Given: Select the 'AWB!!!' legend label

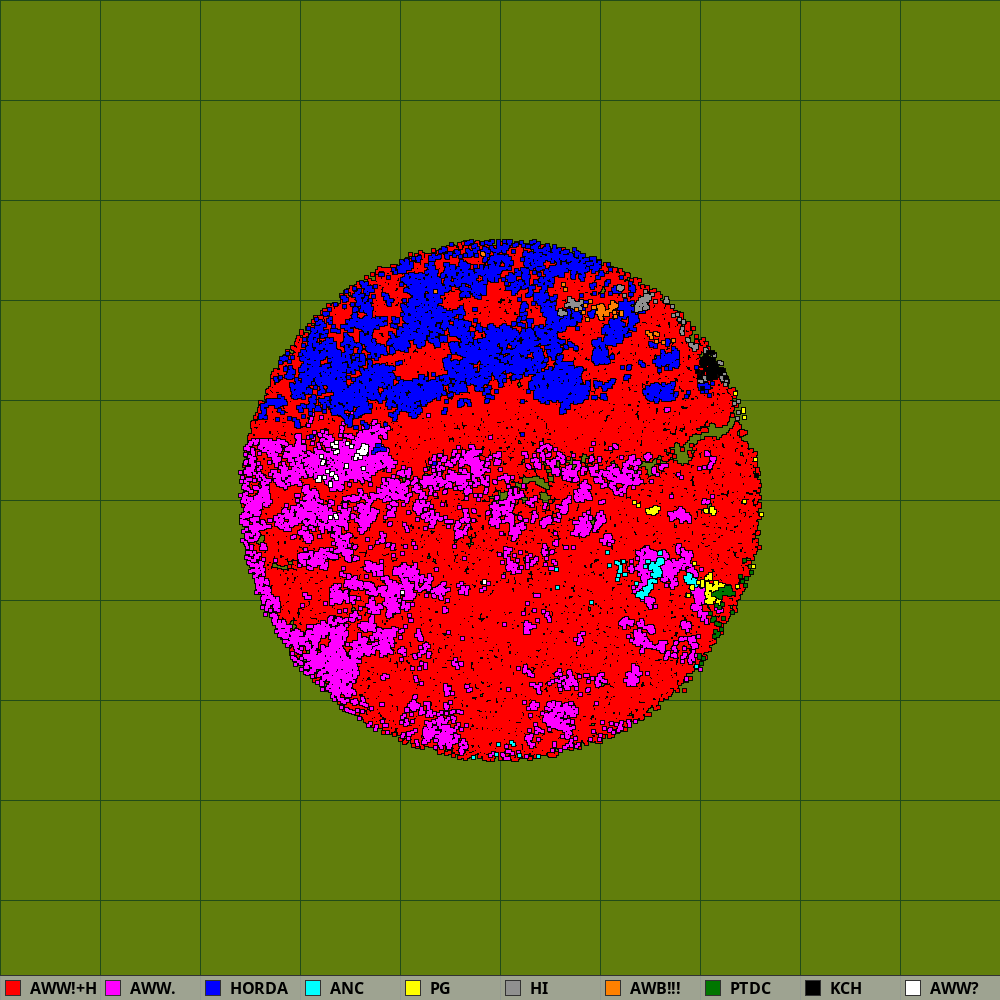Looking at the screenshot, I should (x=655, y=988).
